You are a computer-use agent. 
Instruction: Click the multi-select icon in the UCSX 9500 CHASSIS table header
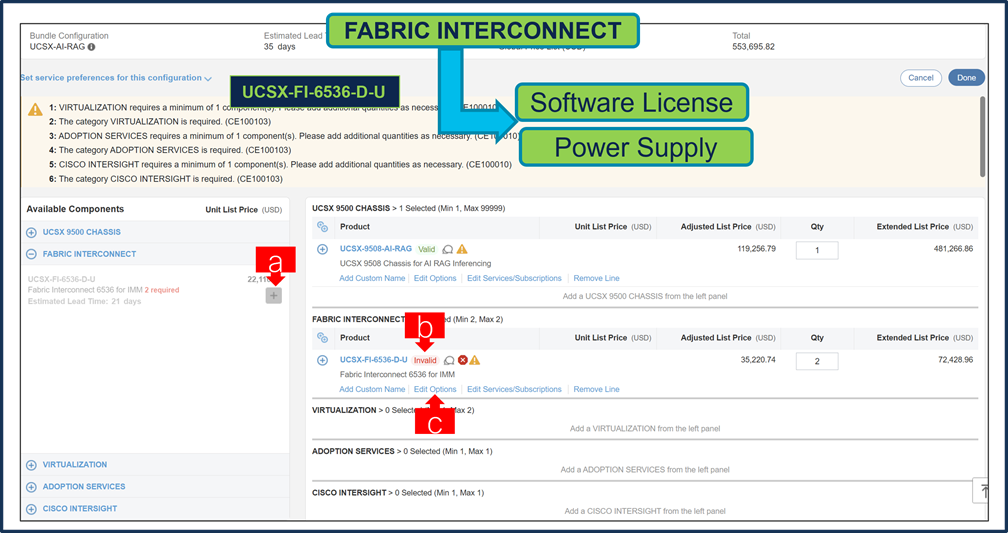coord(323,227)
